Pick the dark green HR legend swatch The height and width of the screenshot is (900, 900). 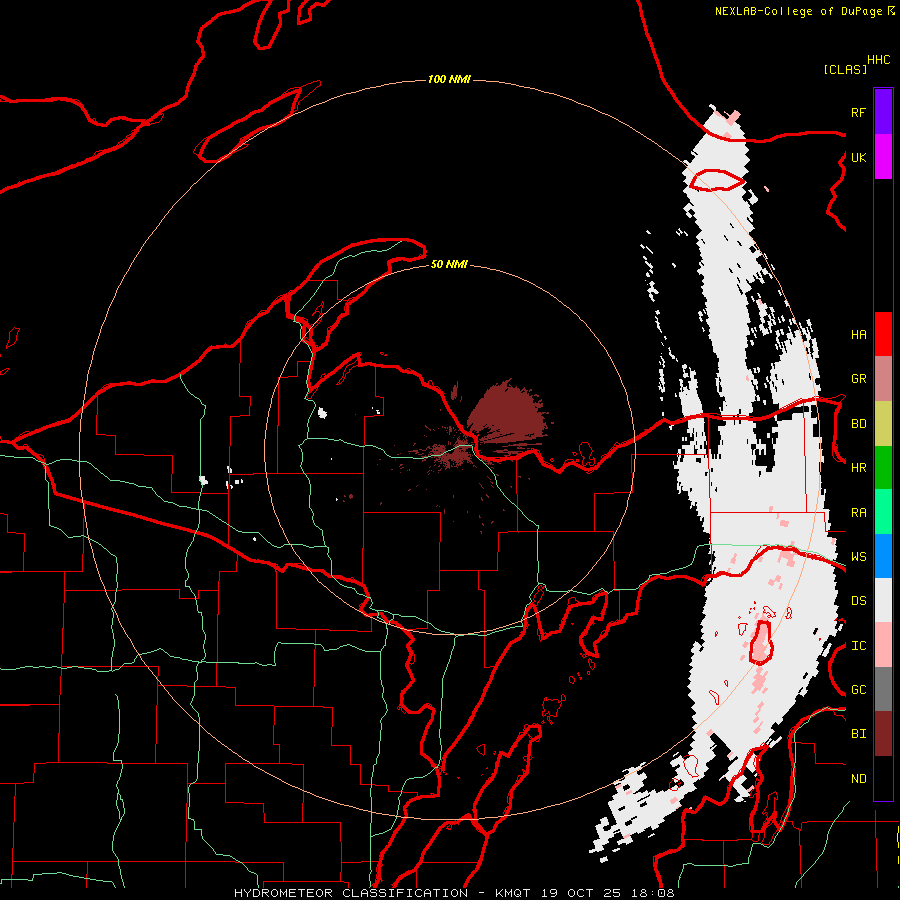883,468
